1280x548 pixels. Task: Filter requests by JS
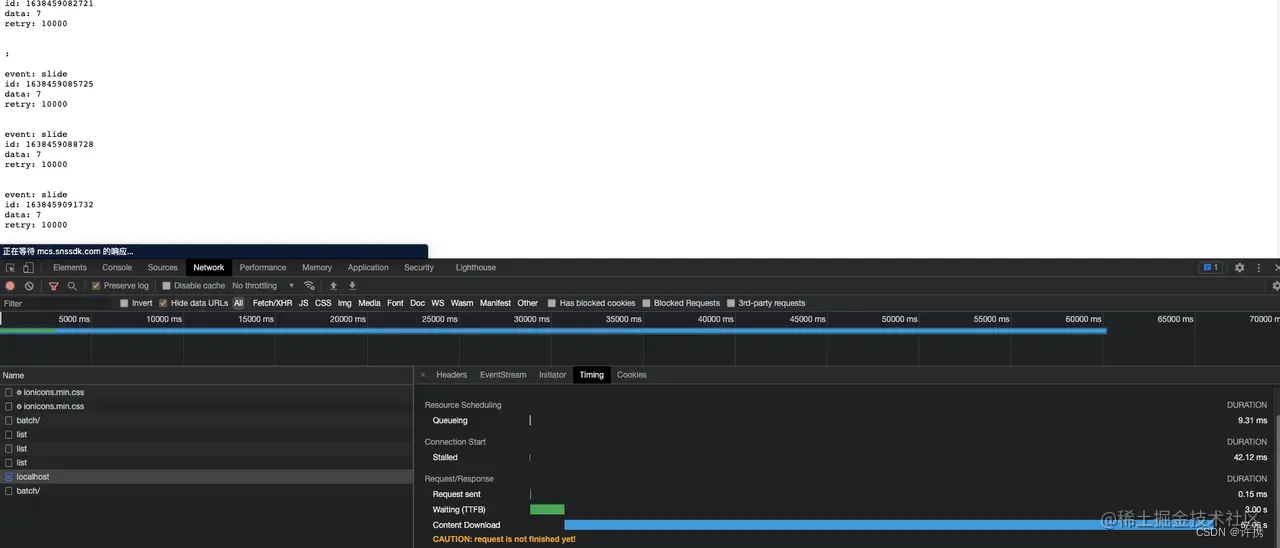(303, 303)
